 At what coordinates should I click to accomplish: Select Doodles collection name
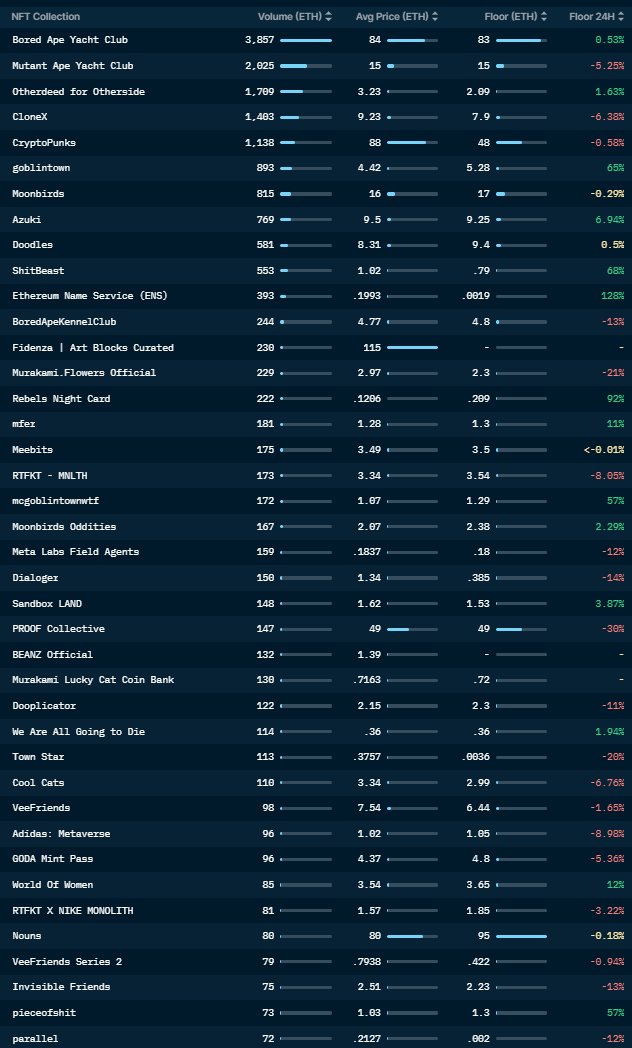(32, 245)
